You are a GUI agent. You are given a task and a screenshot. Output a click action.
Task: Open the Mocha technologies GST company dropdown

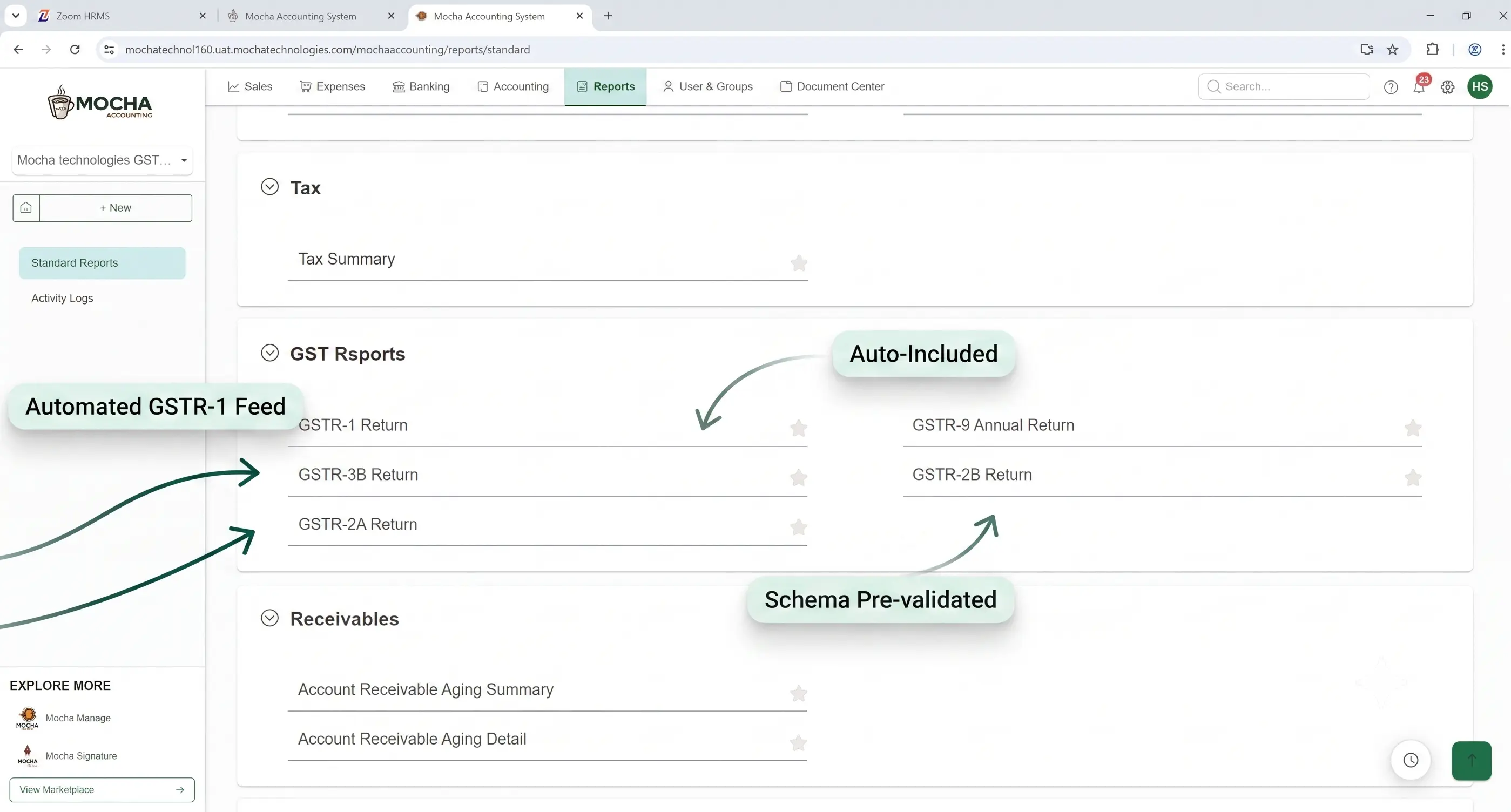point(102,160)
